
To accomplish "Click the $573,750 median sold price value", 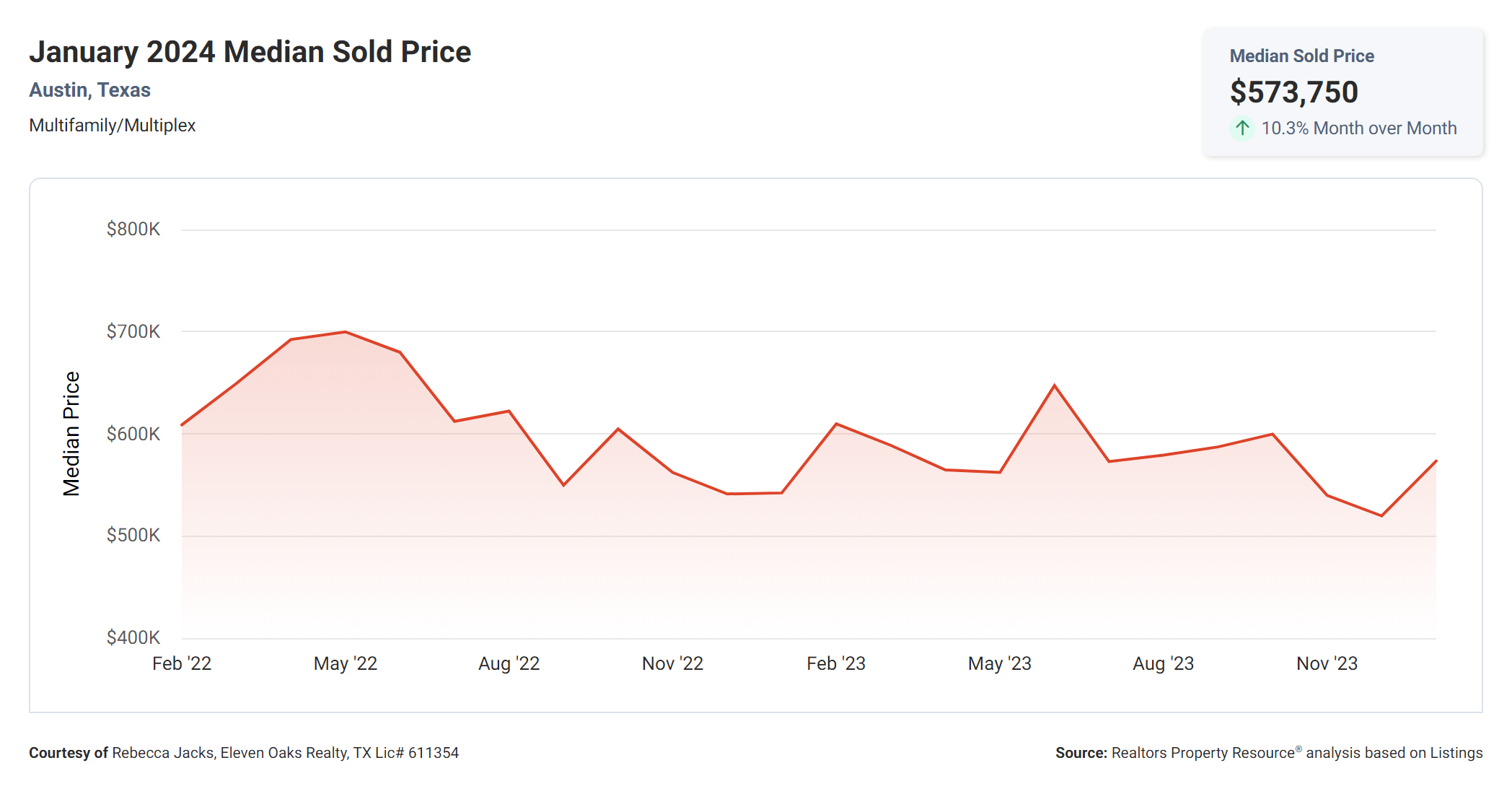I will 1293,92.
